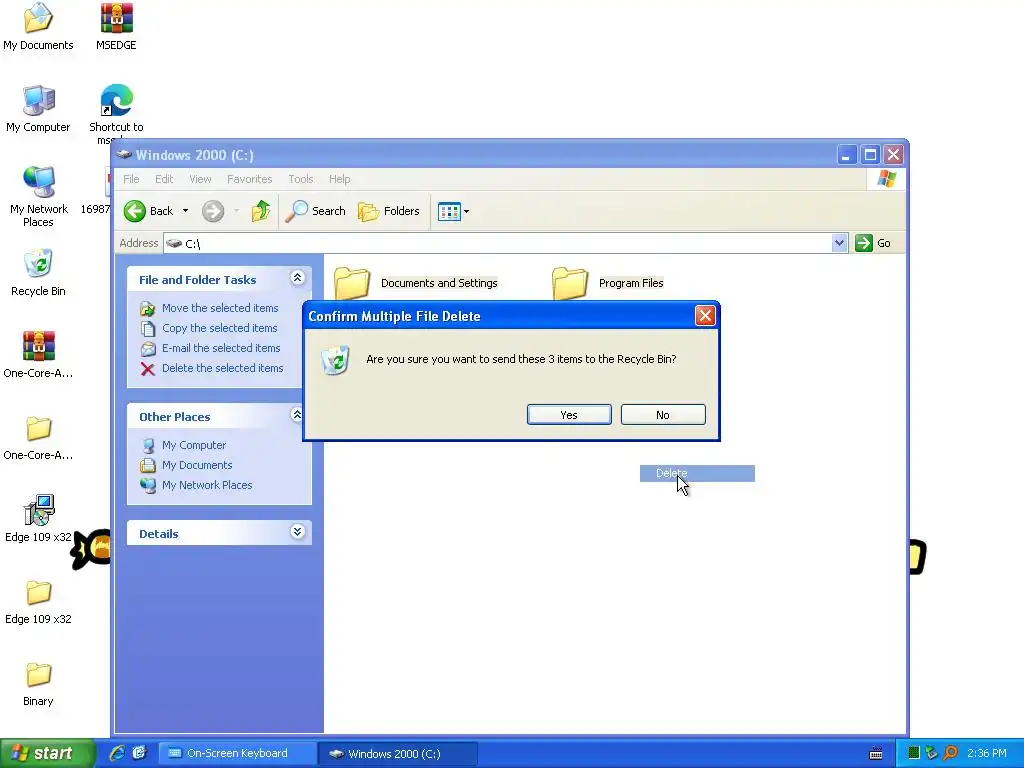The width and height of the screenshot is (1024, 768).
Task: Select the One-Core-A... WinRAR archive icon
Action: pyautogui.click(x=38, y=346)
